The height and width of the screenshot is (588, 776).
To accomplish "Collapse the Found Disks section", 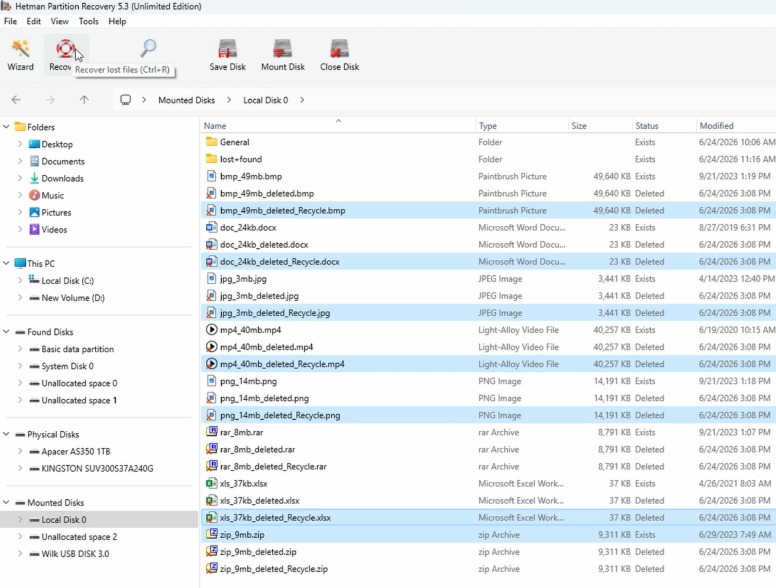I will [x=6, y=332].
